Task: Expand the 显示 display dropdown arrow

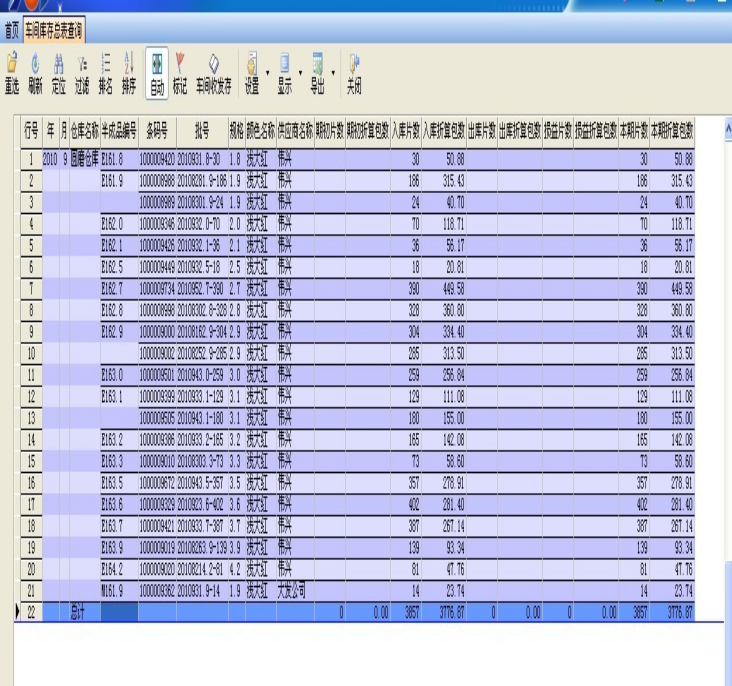Action: [x=301, y=72]
